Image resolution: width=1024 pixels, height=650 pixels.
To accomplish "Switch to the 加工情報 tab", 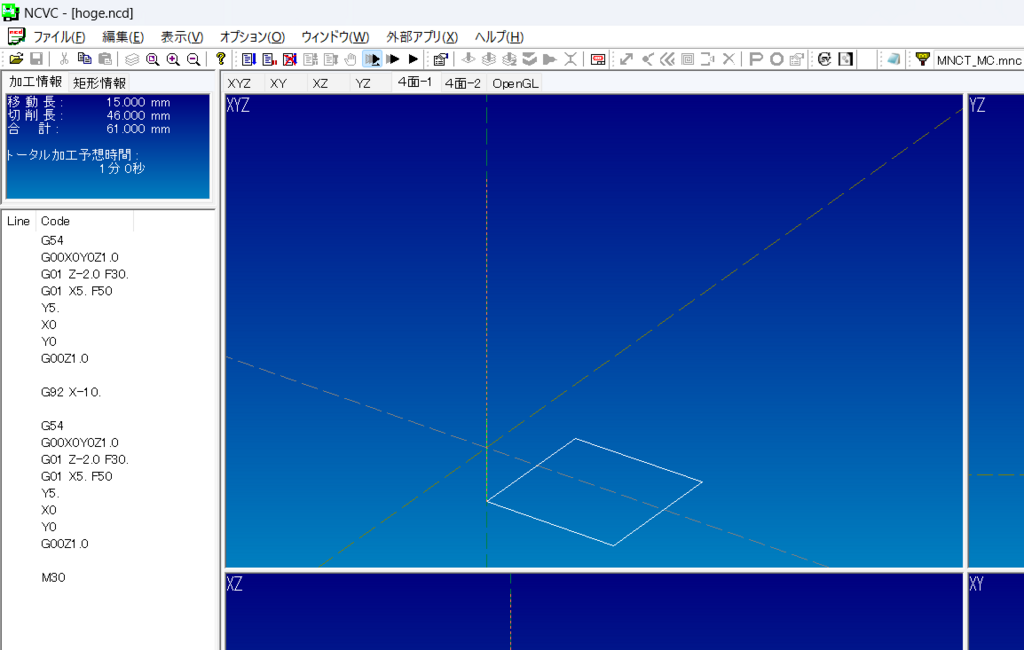I will click(x=35, y=82).
